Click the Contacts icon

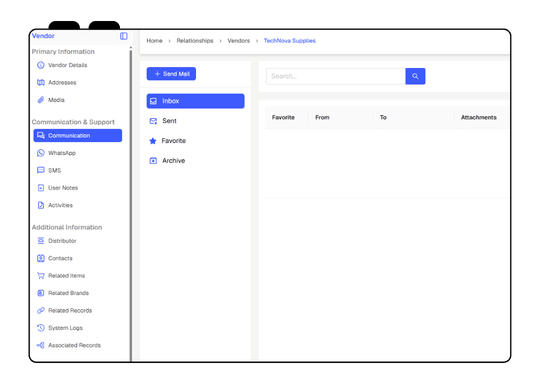point(41,258)
